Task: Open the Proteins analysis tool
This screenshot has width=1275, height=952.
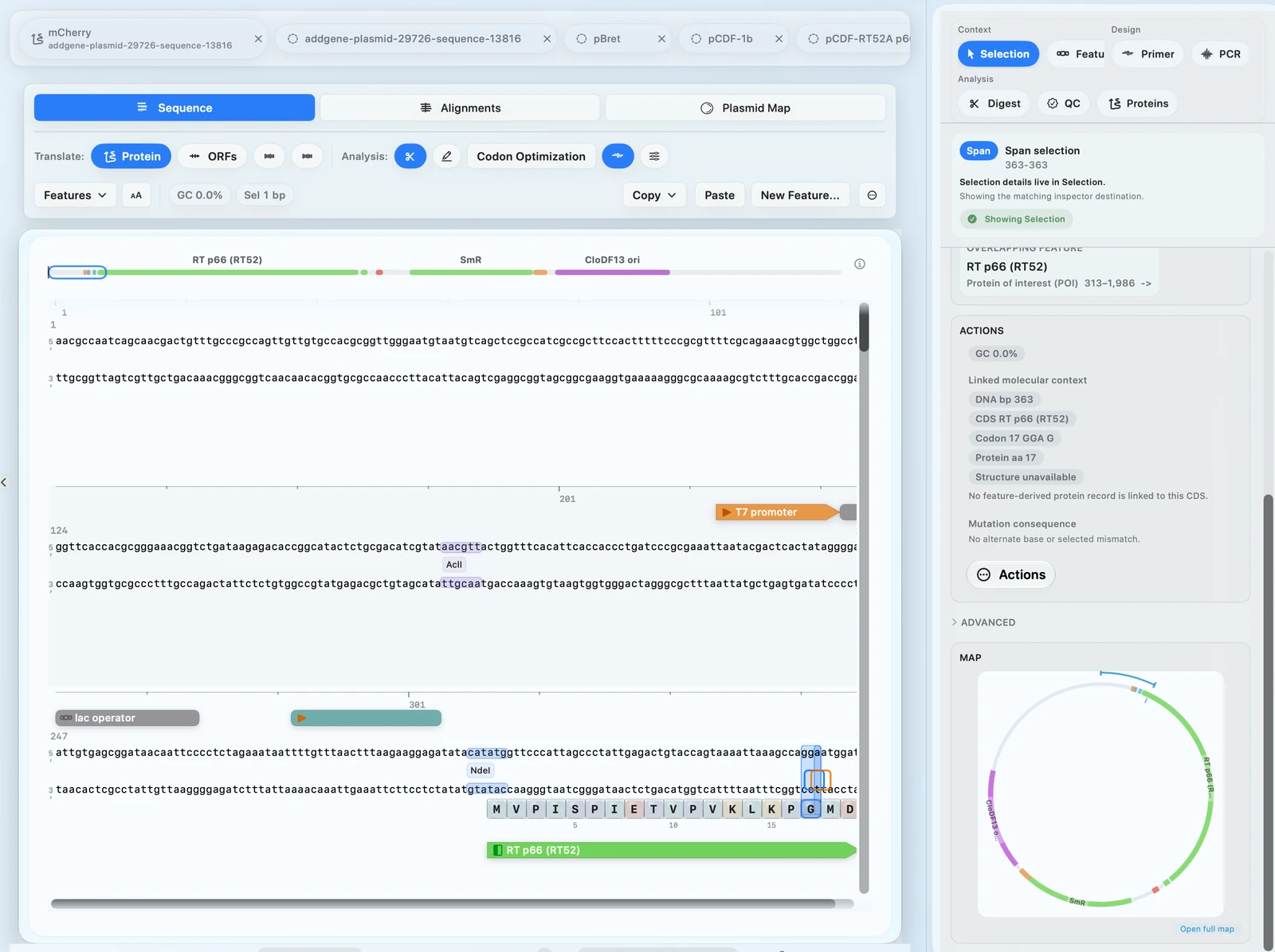Action: tap(1138, 104)
